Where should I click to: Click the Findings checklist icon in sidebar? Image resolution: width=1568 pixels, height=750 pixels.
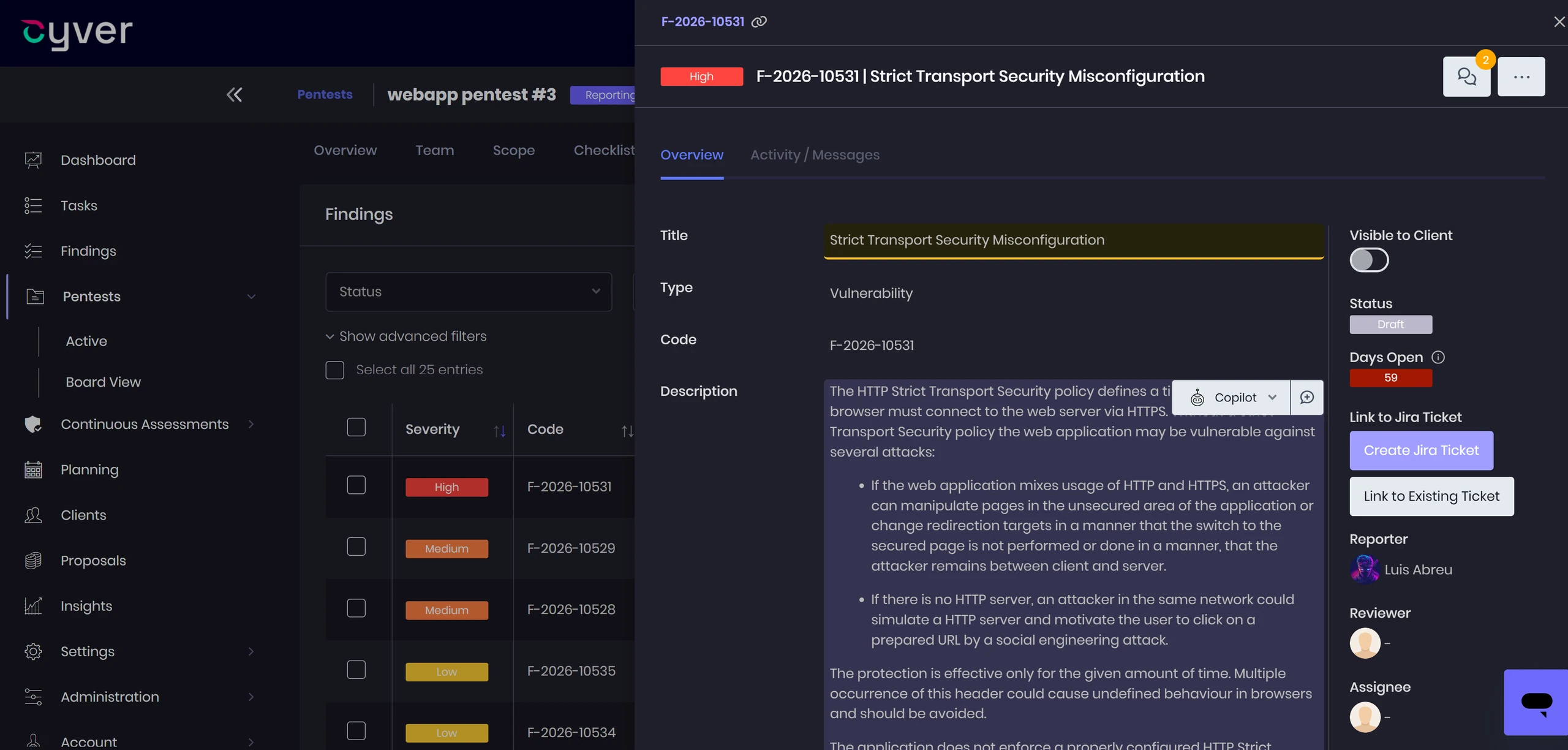coord(33,251)
